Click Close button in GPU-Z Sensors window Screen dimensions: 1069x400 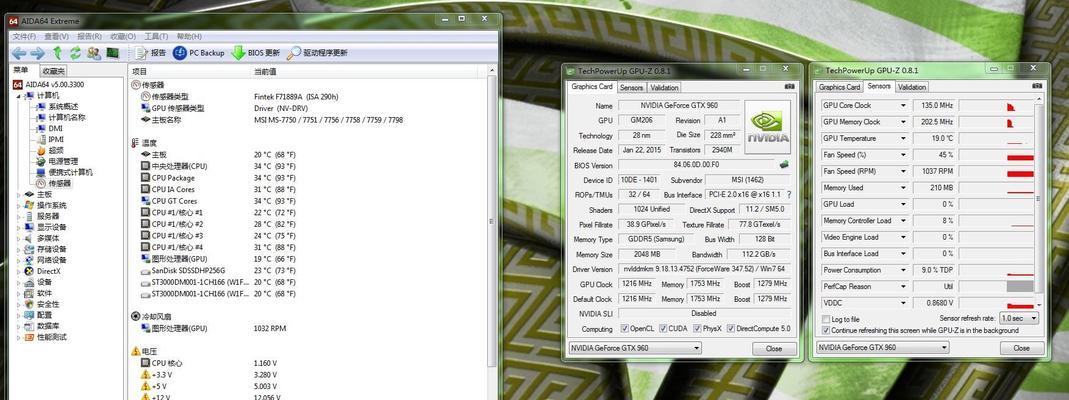point(1021,348)
